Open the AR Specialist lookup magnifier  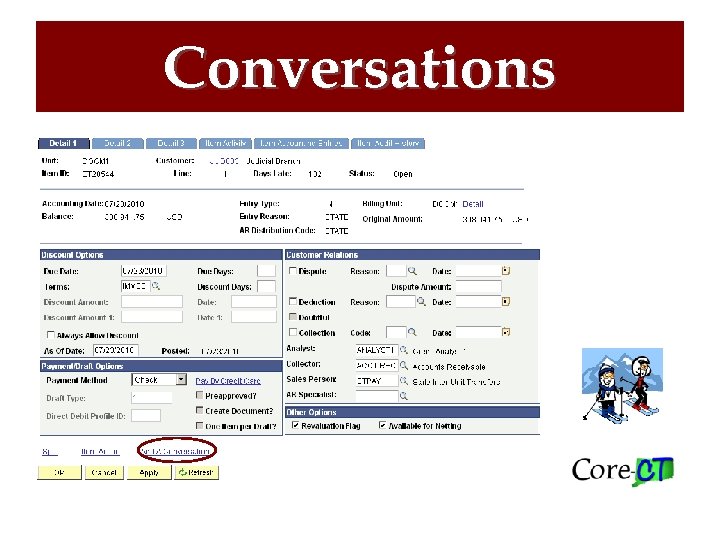[404, 396]
